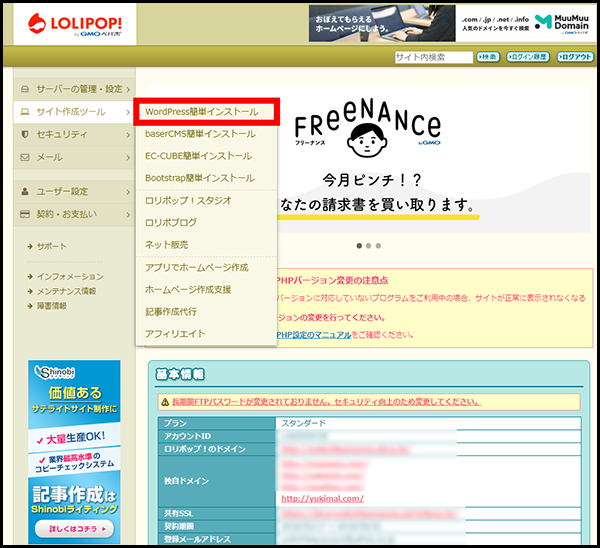Click the monitor icon beside サイト作成ツール
Viewport: 600px width, 548px height.
pyautogui.click(x=24, y=111)
